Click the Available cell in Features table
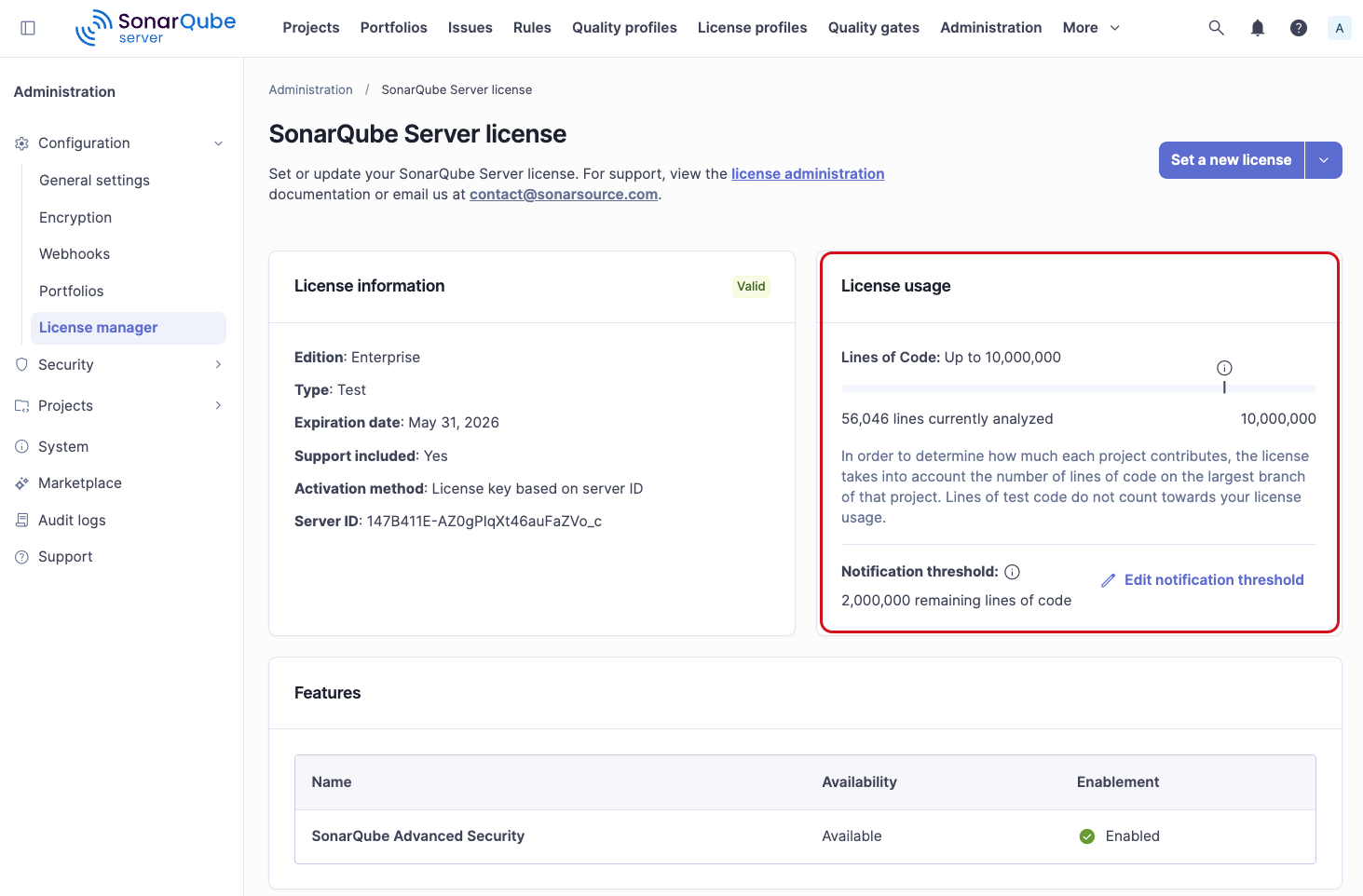The width and height of the screenshot is (1363, 896). click(x=852, y=836)
